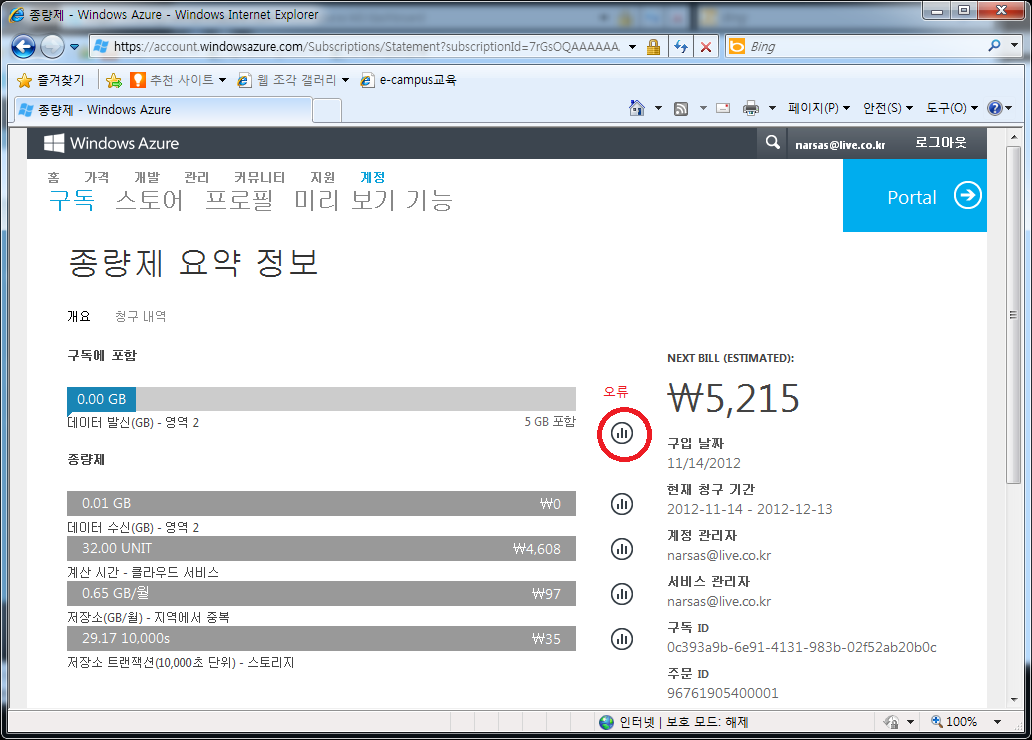Click the status bar security report icon
The image size is (1032, 740).
pyautogui.click(x=891, y=722)
